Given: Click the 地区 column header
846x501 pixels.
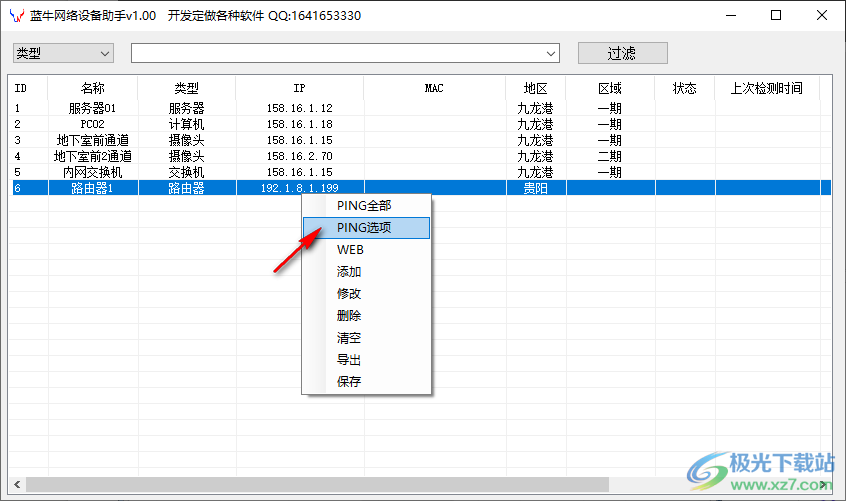Looking at the screenshot, I should click(x=536, y=88).
